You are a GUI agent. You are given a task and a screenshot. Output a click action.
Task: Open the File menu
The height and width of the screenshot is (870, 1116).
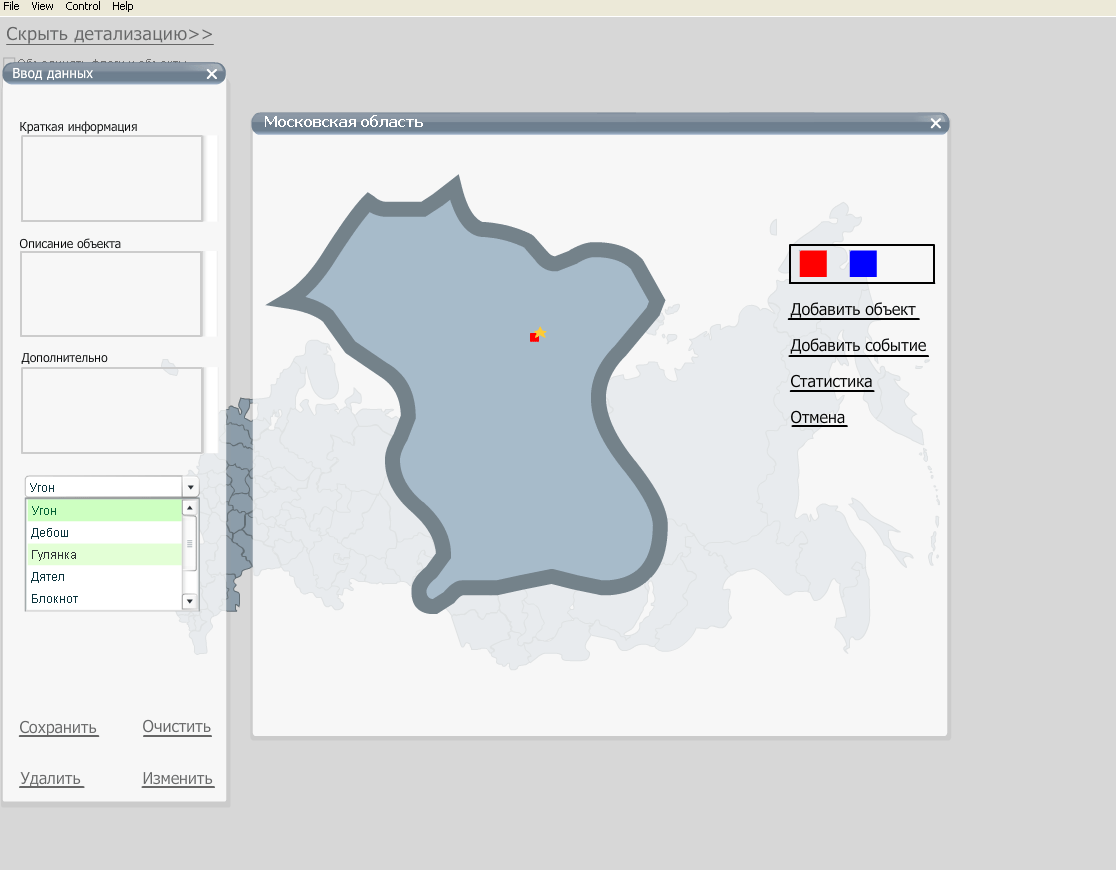12,6
